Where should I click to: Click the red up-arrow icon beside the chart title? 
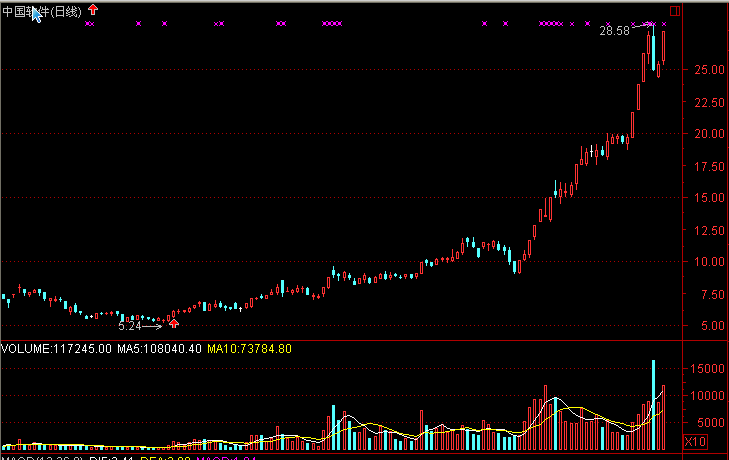93,9
